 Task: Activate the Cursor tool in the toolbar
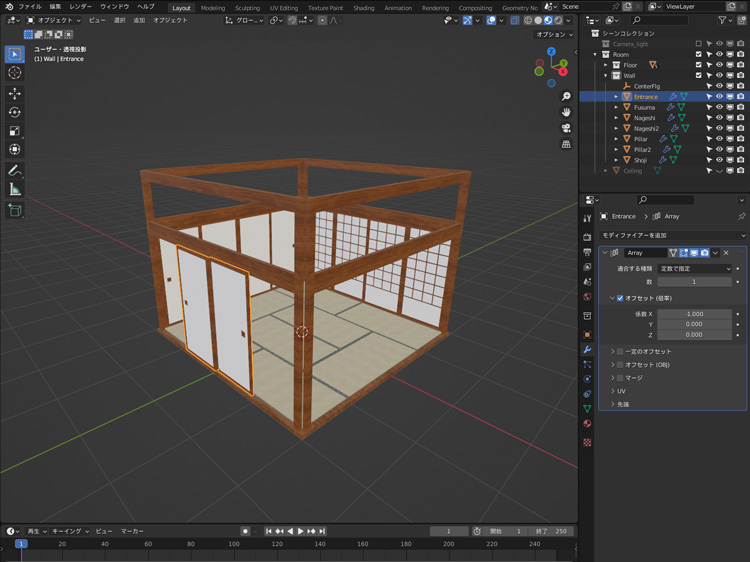pyautogui.click(x=15, y=73)
